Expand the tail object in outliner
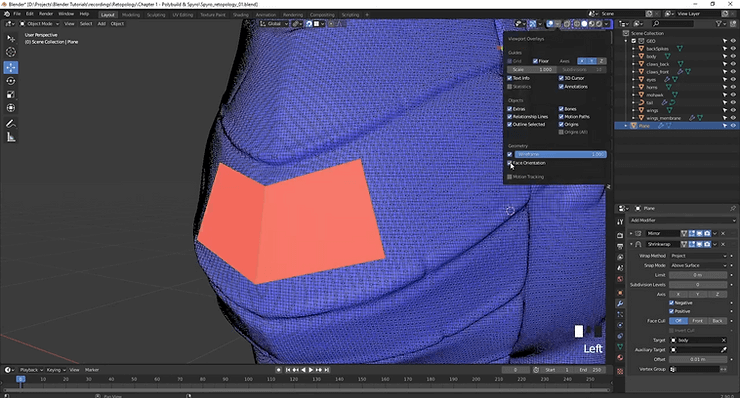Screen dimensions: 740x398 pos(634,102)
